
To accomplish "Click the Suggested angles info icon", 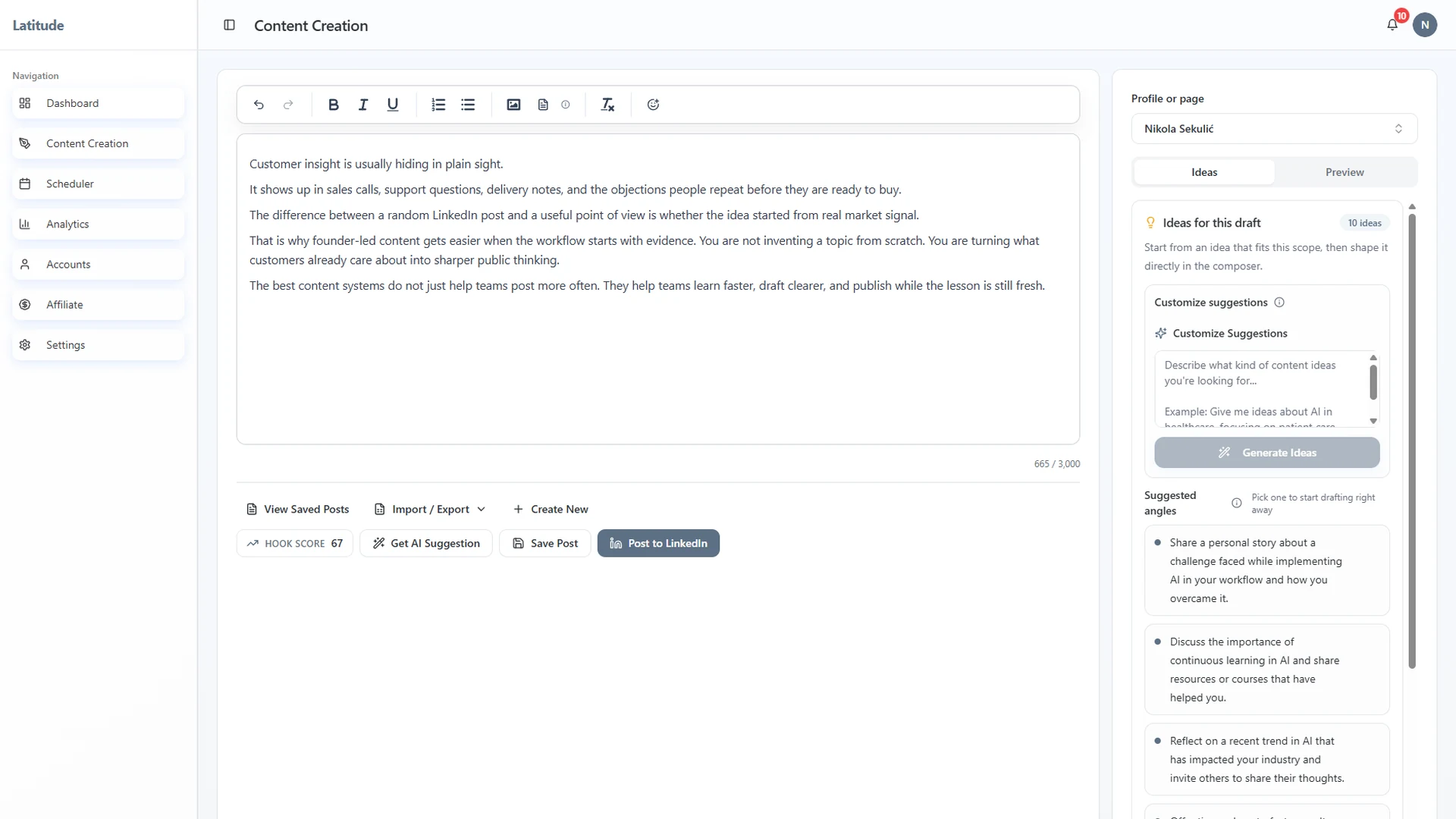I will (x=1237, y=503).
